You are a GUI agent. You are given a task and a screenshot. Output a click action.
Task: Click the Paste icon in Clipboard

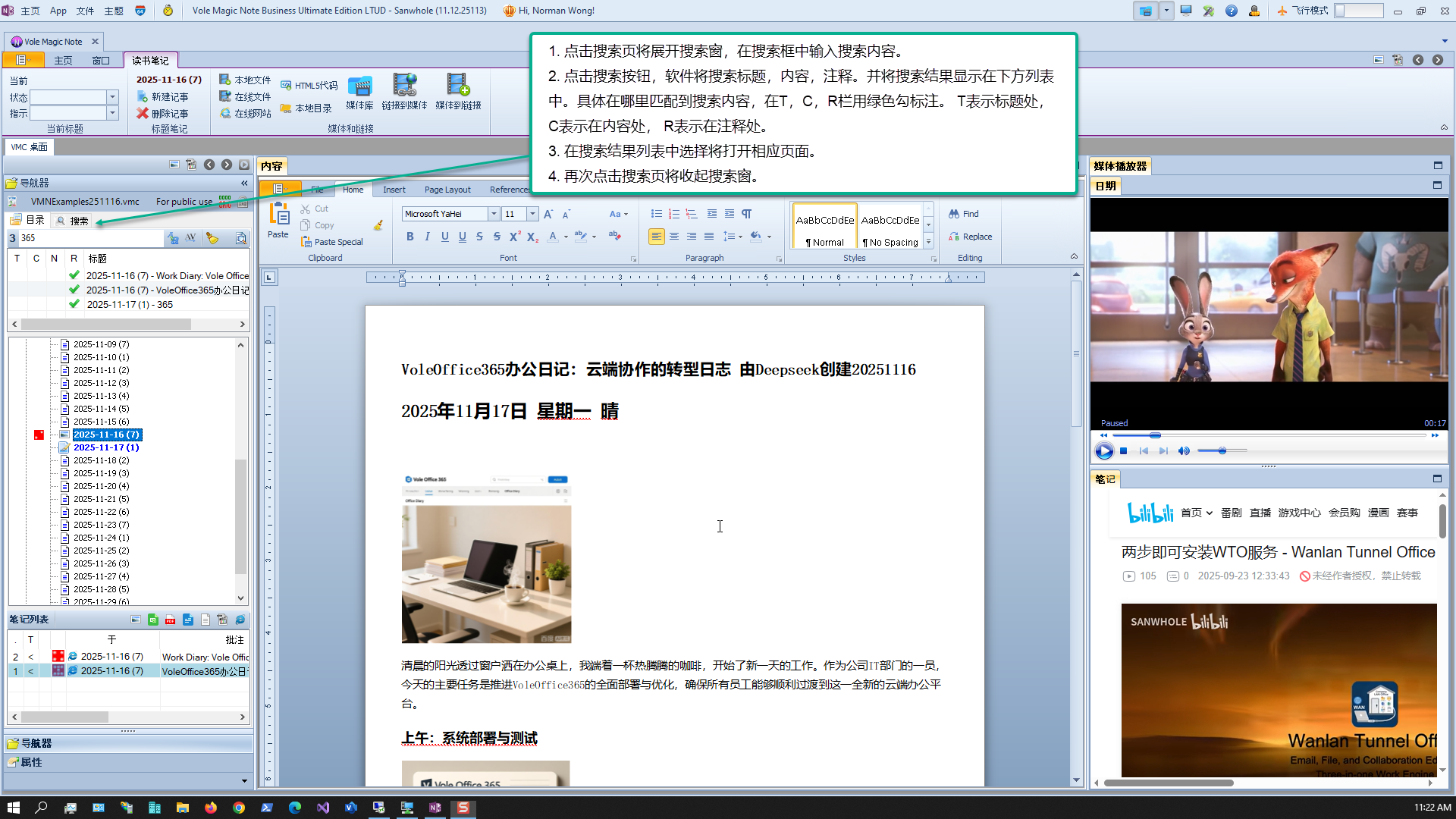click(278, 220)
